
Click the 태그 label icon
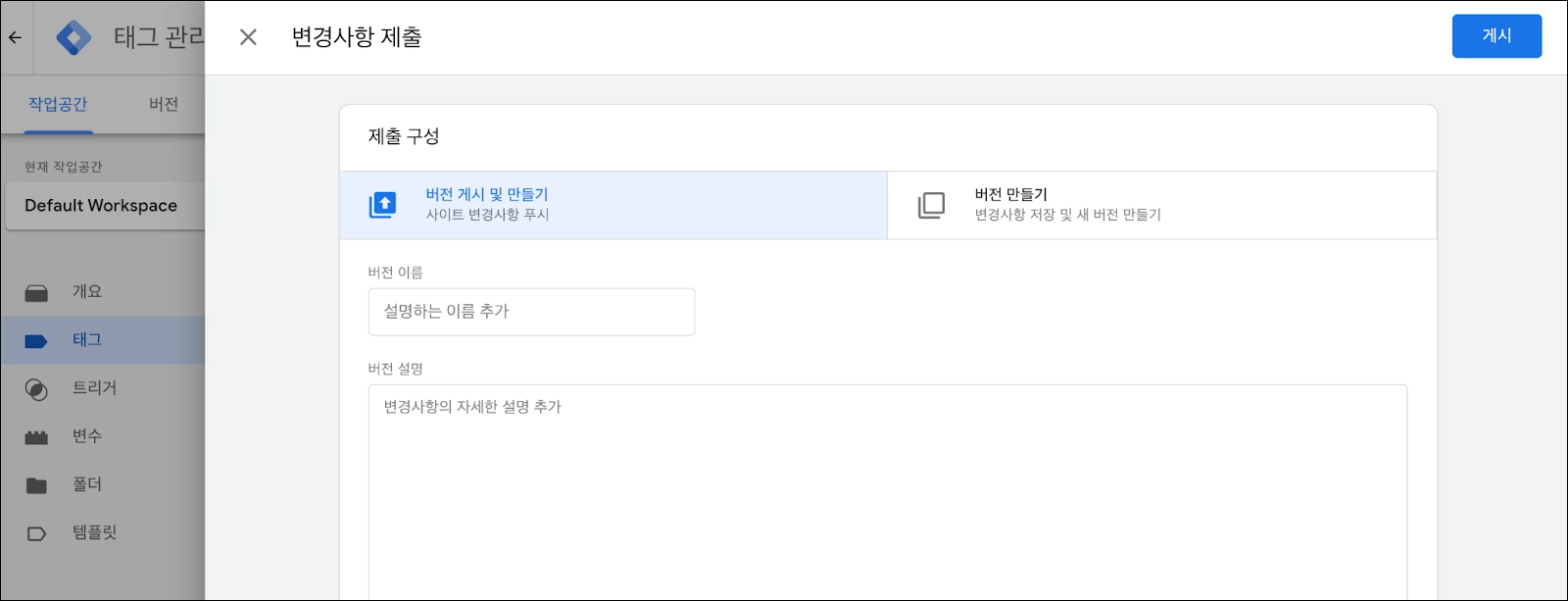pyautogui.click(x=36, y=341)
